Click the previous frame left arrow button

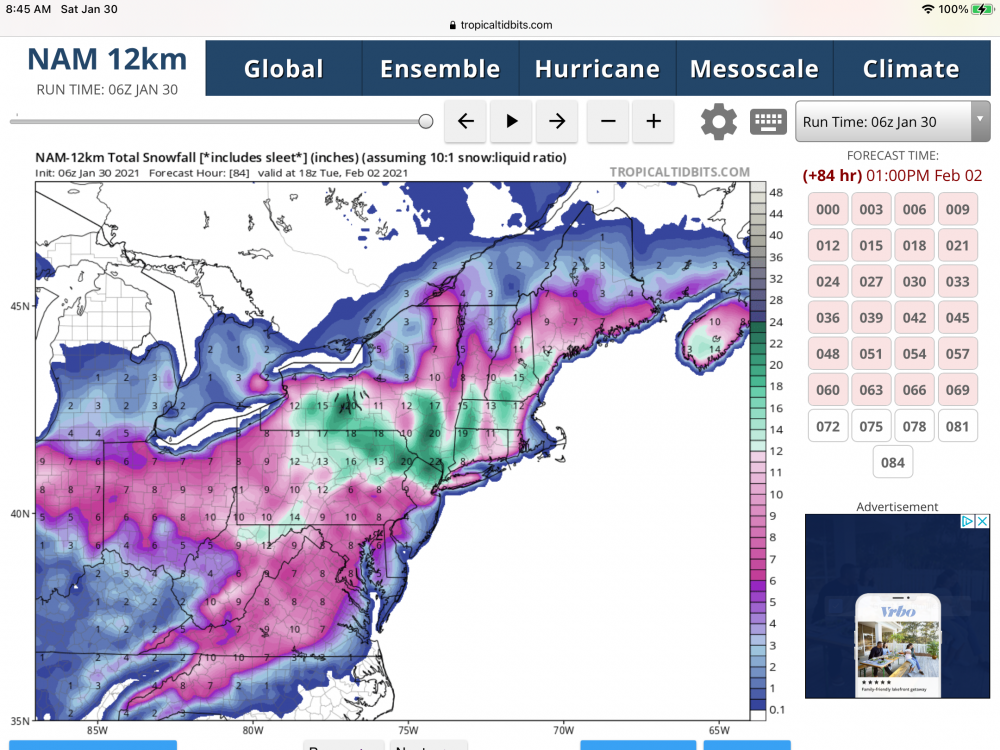(465, 121)
